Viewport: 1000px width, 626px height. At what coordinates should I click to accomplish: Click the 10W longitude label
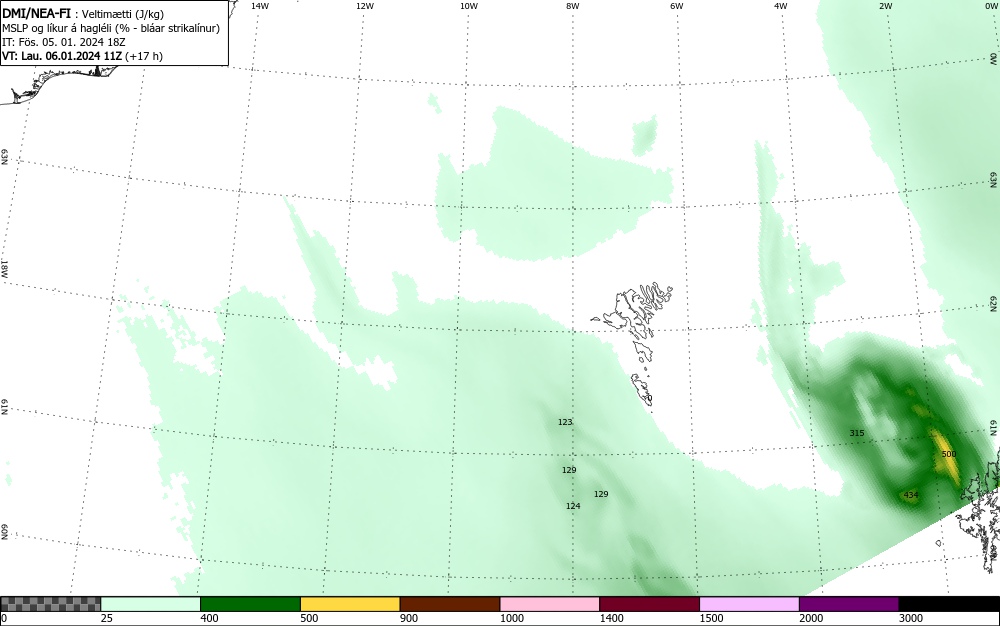pyautogui.click(x=469, y=6)
